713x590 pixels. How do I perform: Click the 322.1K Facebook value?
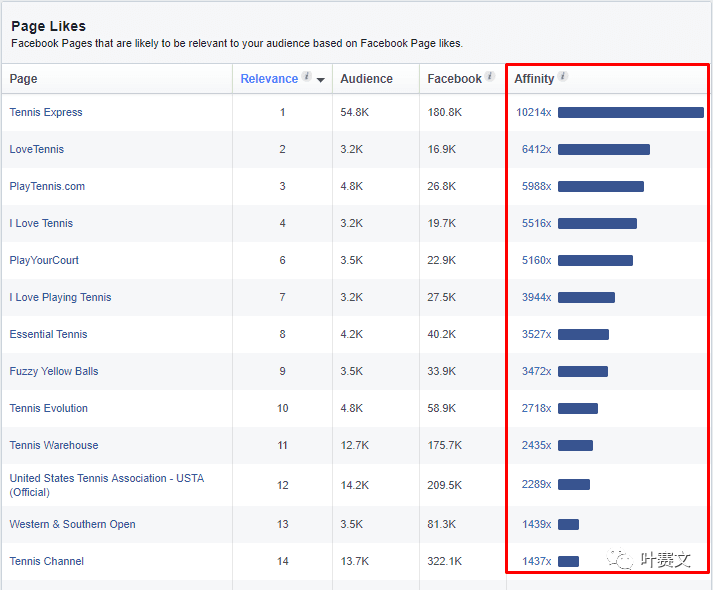(x=445, y=561)
